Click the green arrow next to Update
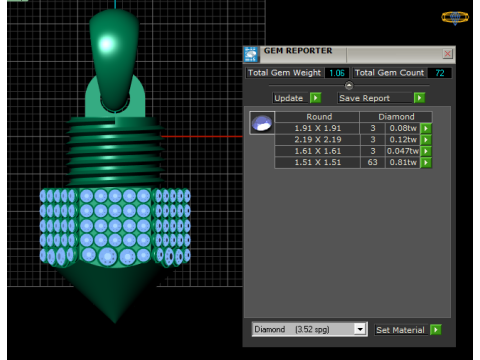The width and height of the screenshot is (480, 360). point(315,98)
